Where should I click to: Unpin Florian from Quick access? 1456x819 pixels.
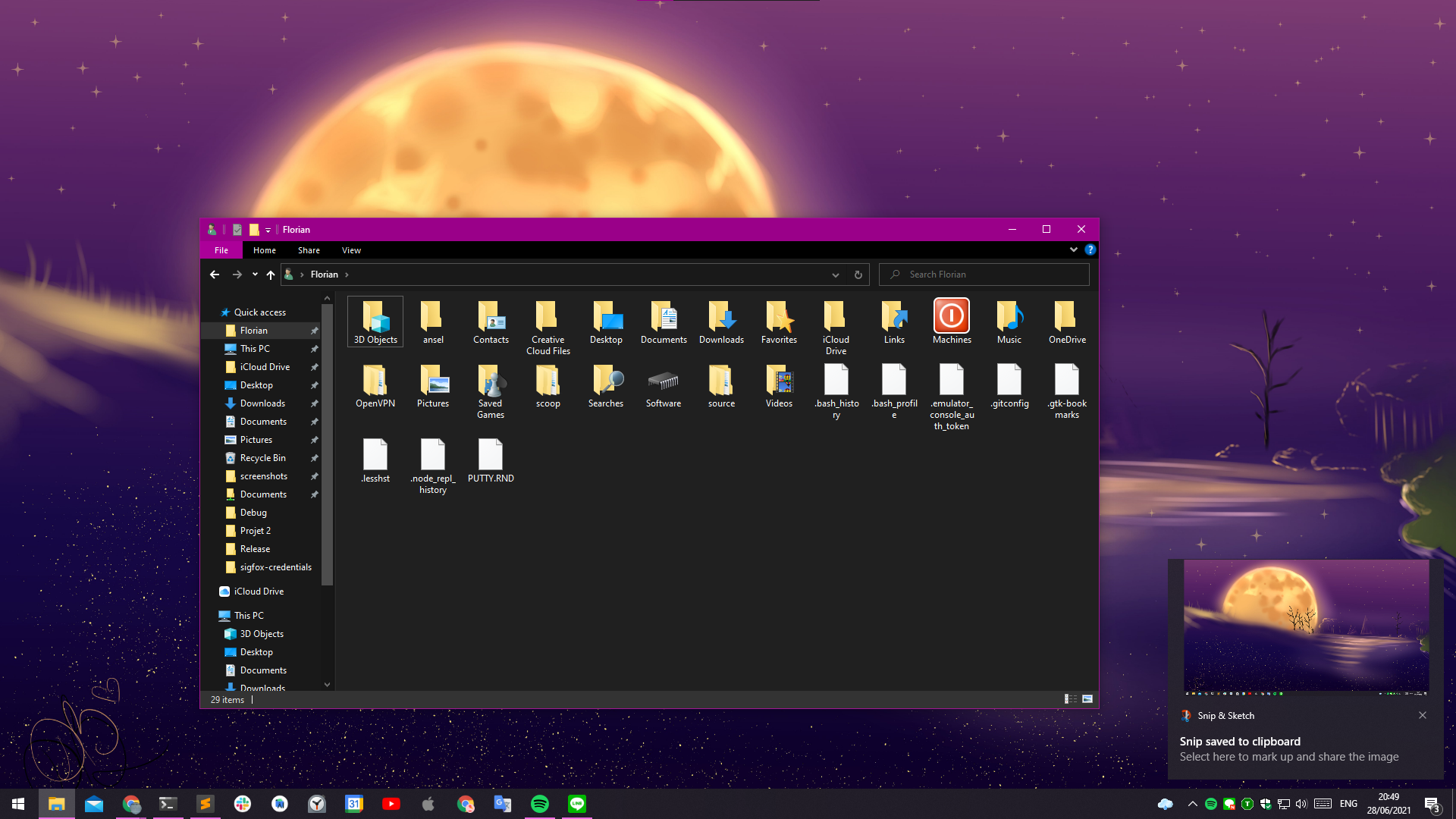[314, 331]
